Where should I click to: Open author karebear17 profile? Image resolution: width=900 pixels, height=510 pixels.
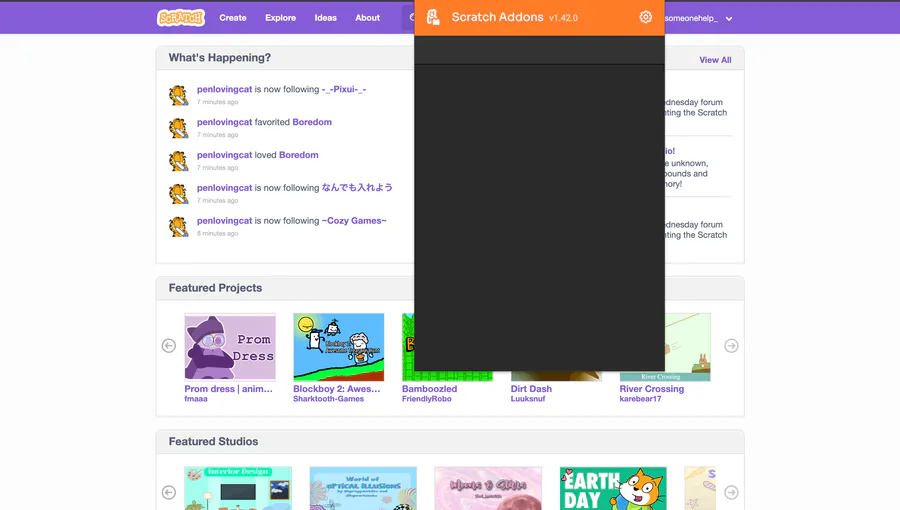641,399
